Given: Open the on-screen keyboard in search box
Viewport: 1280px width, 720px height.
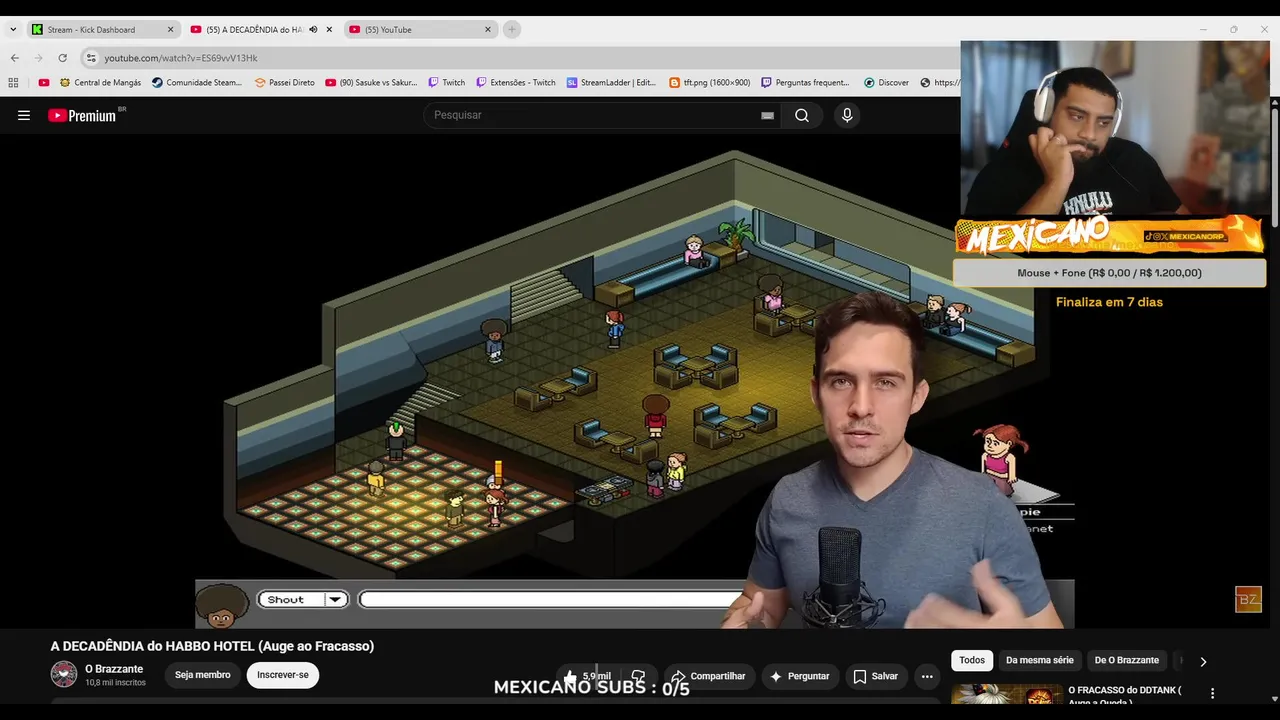Looking at the screenshot, I should (767, 116).
